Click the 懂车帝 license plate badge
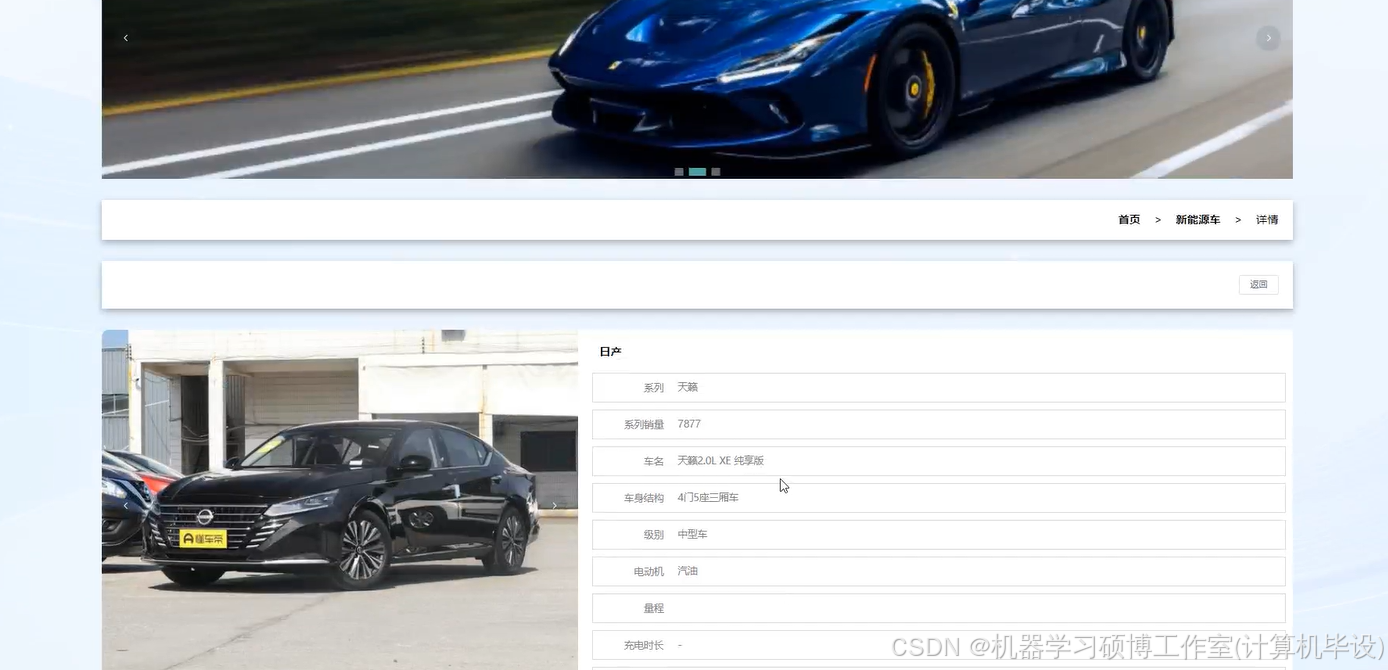 tap(203, 539)
